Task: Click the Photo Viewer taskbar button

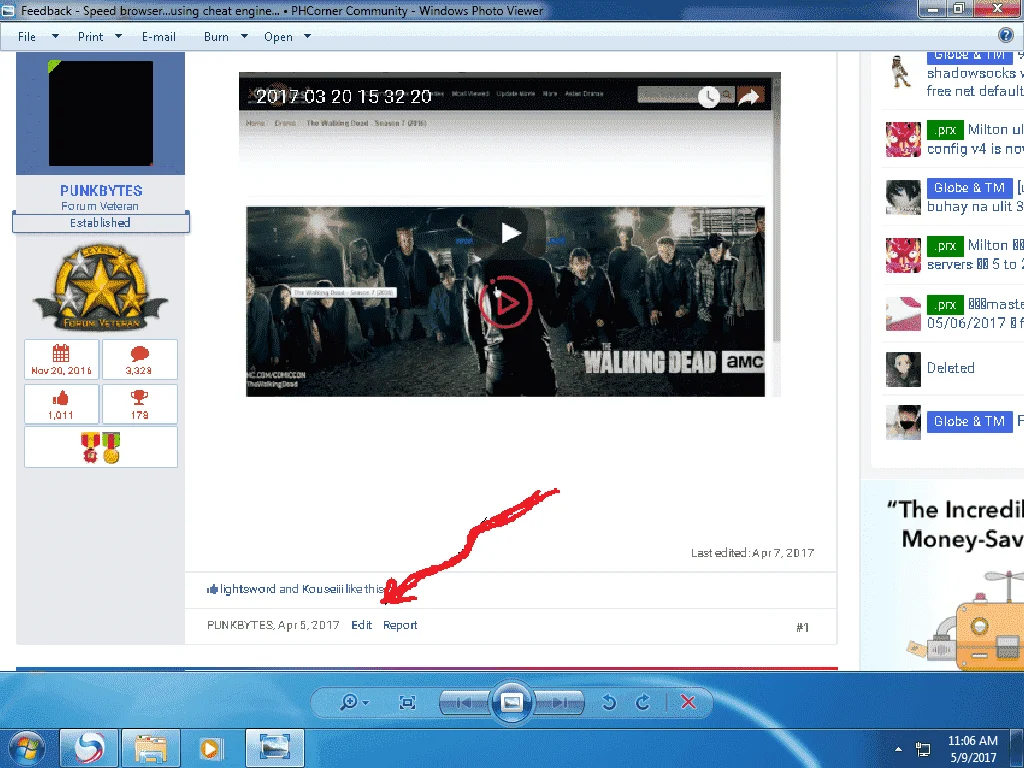Action: tap(274, 748)
